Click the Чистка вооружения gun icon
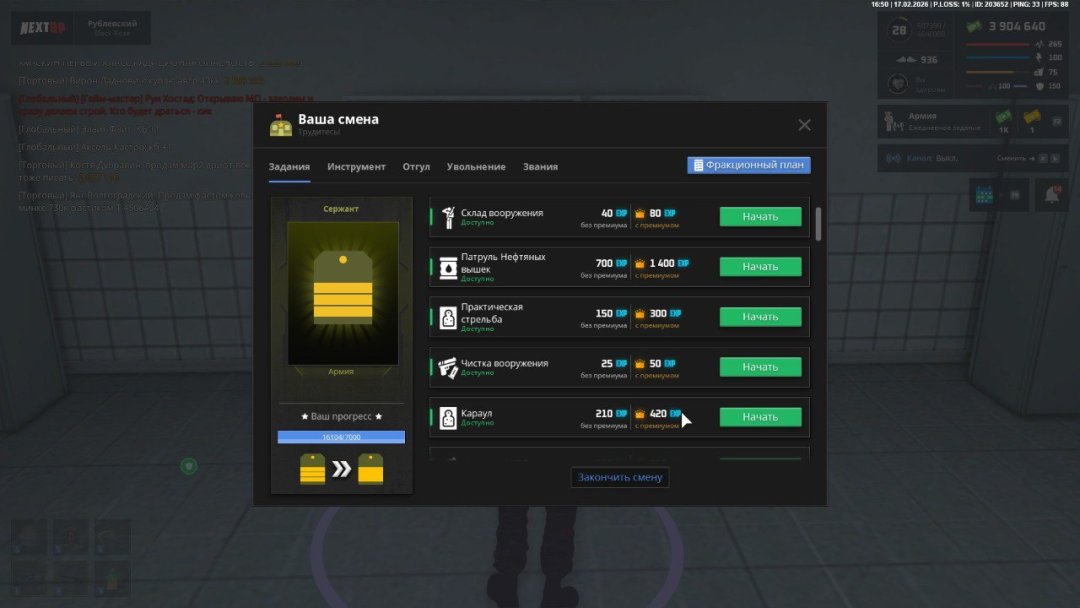Viewport: 1080px width, 608px height. click(x=448, y=367)
